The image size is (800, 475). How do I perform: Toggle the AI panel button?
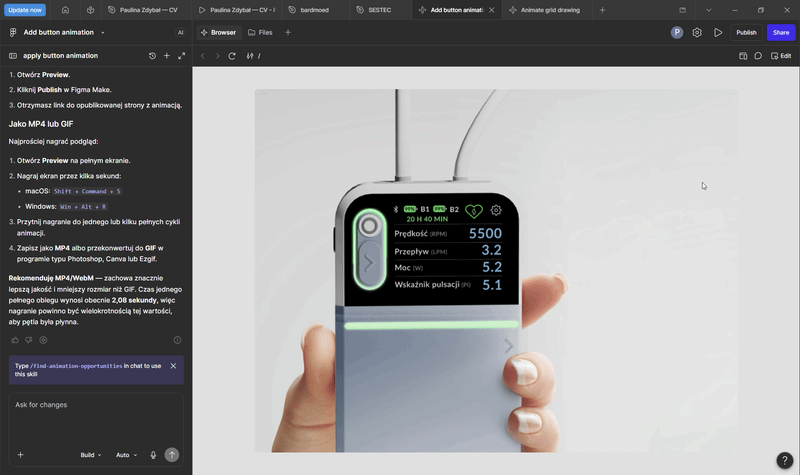click(180, 32)
